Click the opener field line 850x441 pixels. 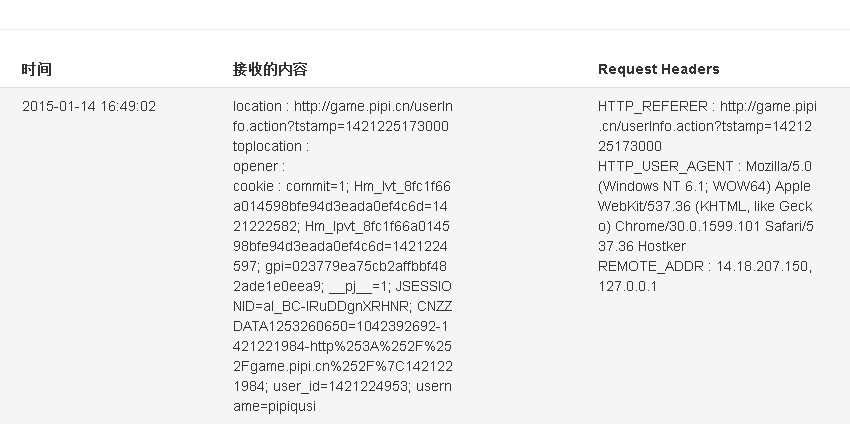259,166
